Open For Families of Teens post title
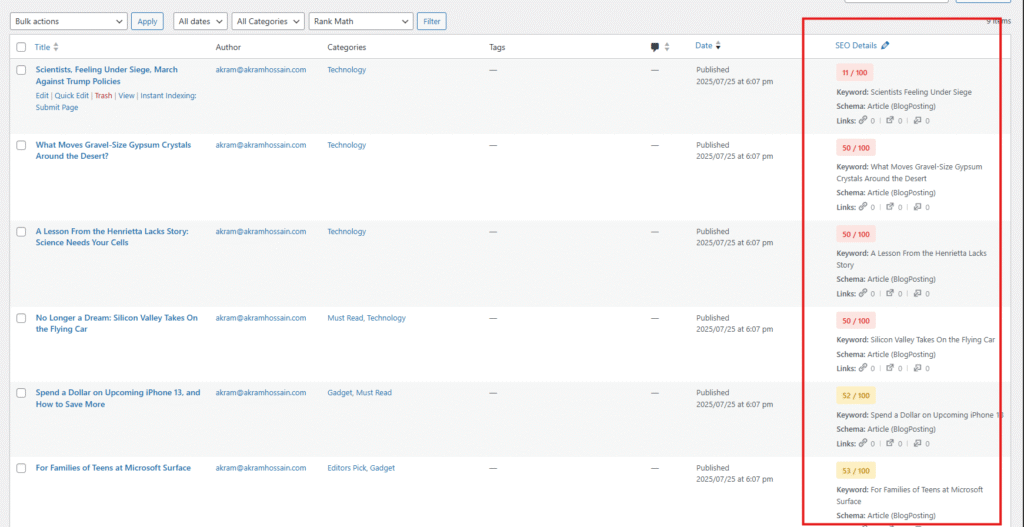 tap(113, 468)
